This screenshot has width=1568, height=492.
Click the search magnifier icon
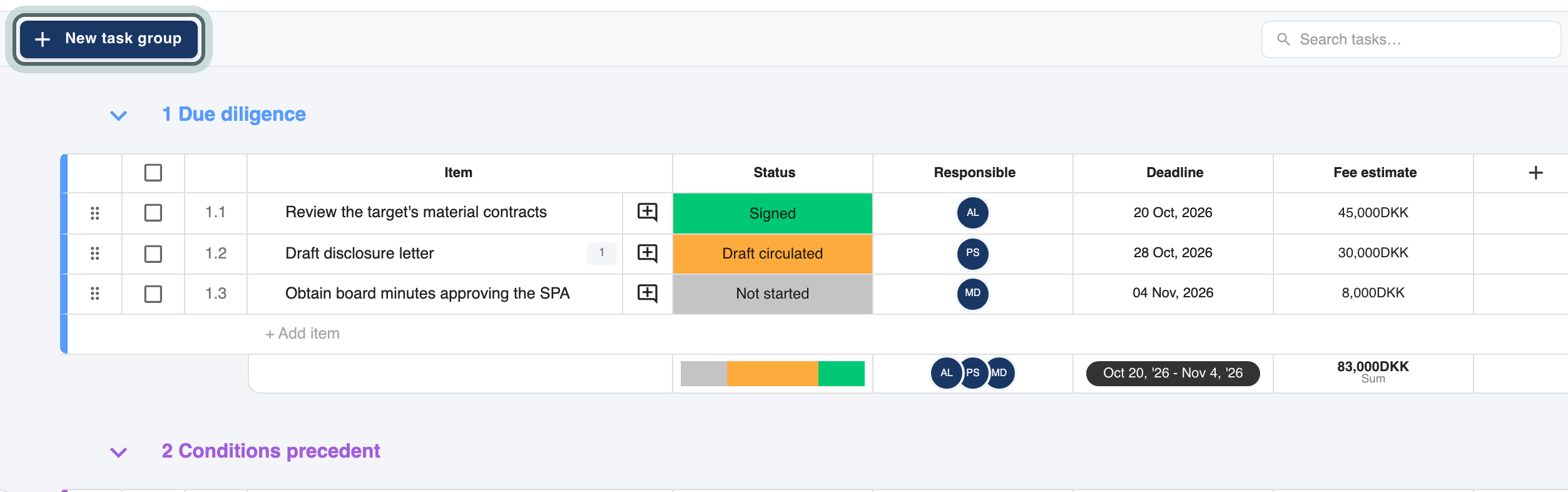[x=1283, y=39]
